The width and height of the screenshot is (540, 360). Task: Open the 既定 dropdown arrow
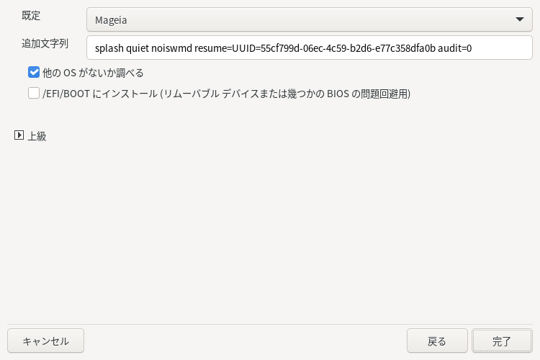pyautogui.click(x=519, y=19)
